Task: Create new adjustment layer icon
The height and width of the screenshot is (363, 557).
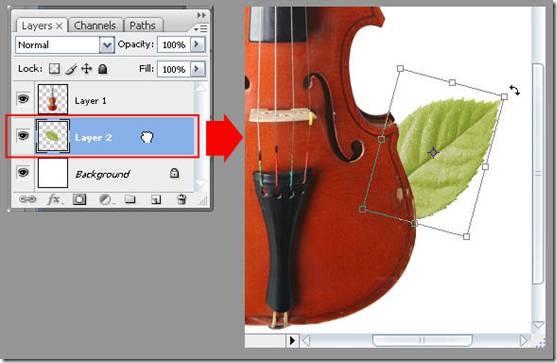Action: [x=106, y=200]
